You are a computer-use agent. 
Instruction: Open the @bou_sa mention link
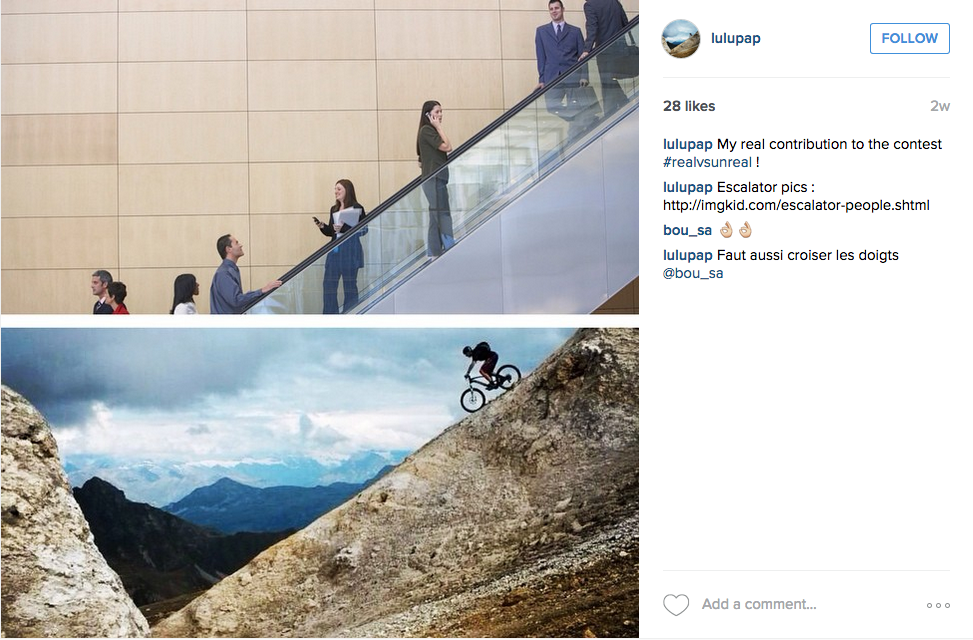[x=693, y=273]
